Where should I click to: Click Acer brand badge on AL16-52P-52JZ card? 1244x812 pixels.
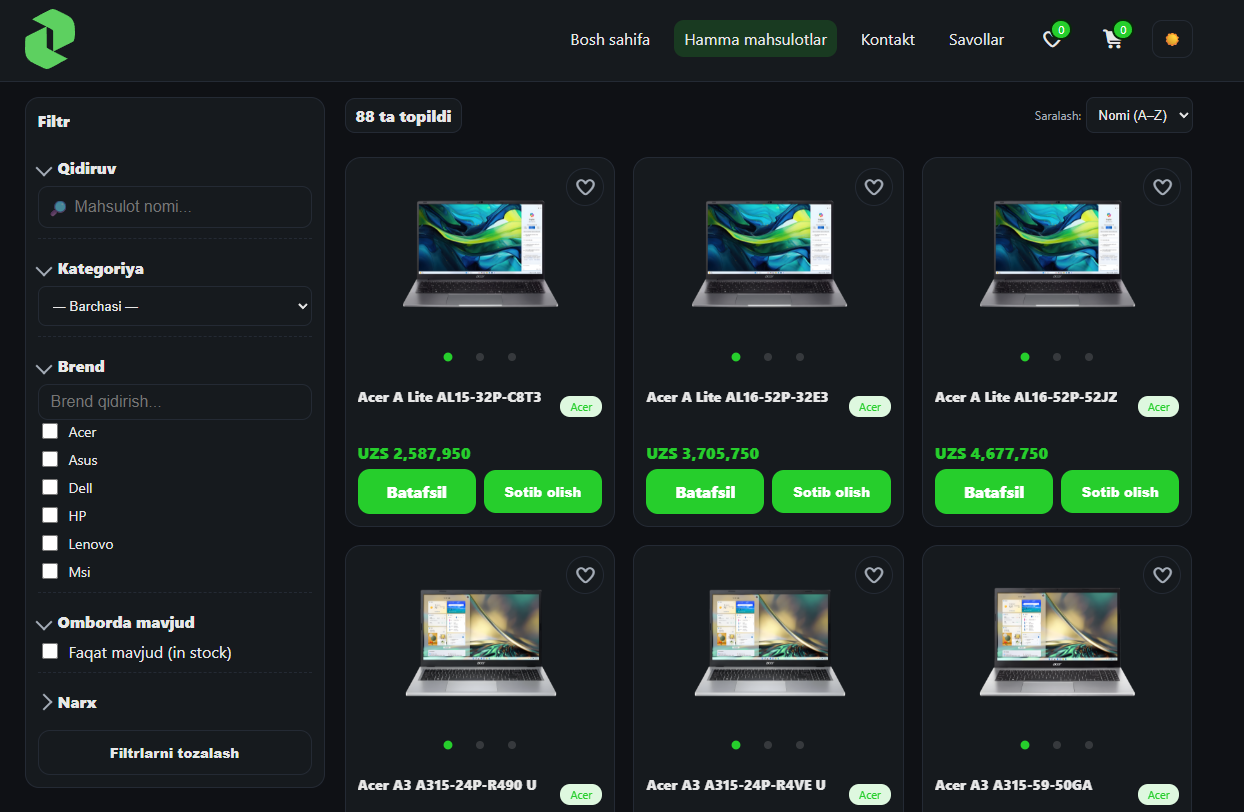click(1158, 407)
